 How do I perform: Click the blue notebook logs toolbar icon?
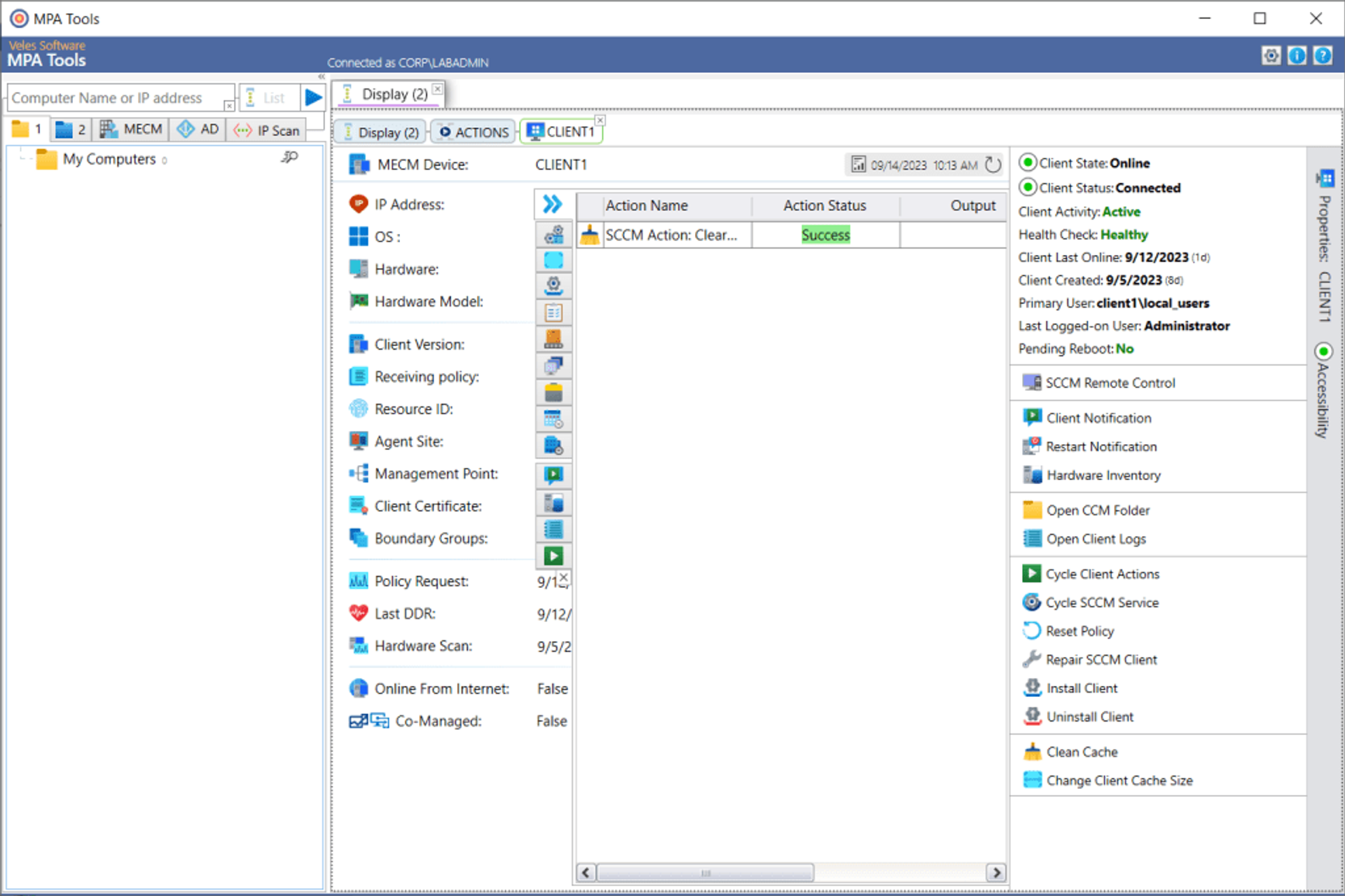[x=553, y=529]
